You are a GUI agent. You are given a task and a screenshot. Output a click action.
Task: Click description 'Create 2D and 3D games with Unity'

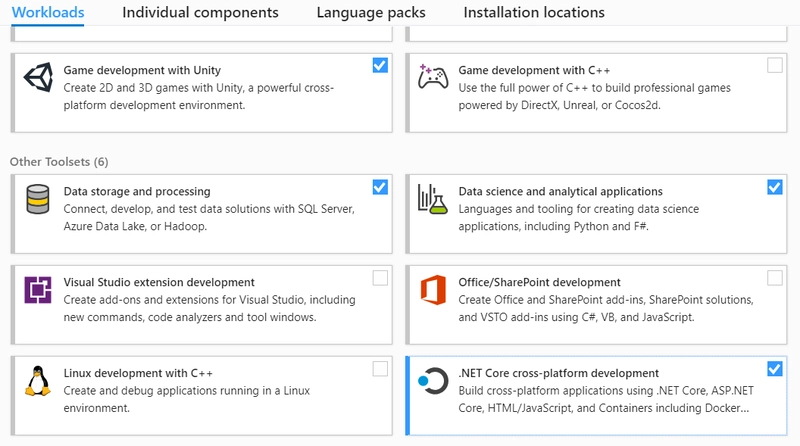[x=198, y=96]
